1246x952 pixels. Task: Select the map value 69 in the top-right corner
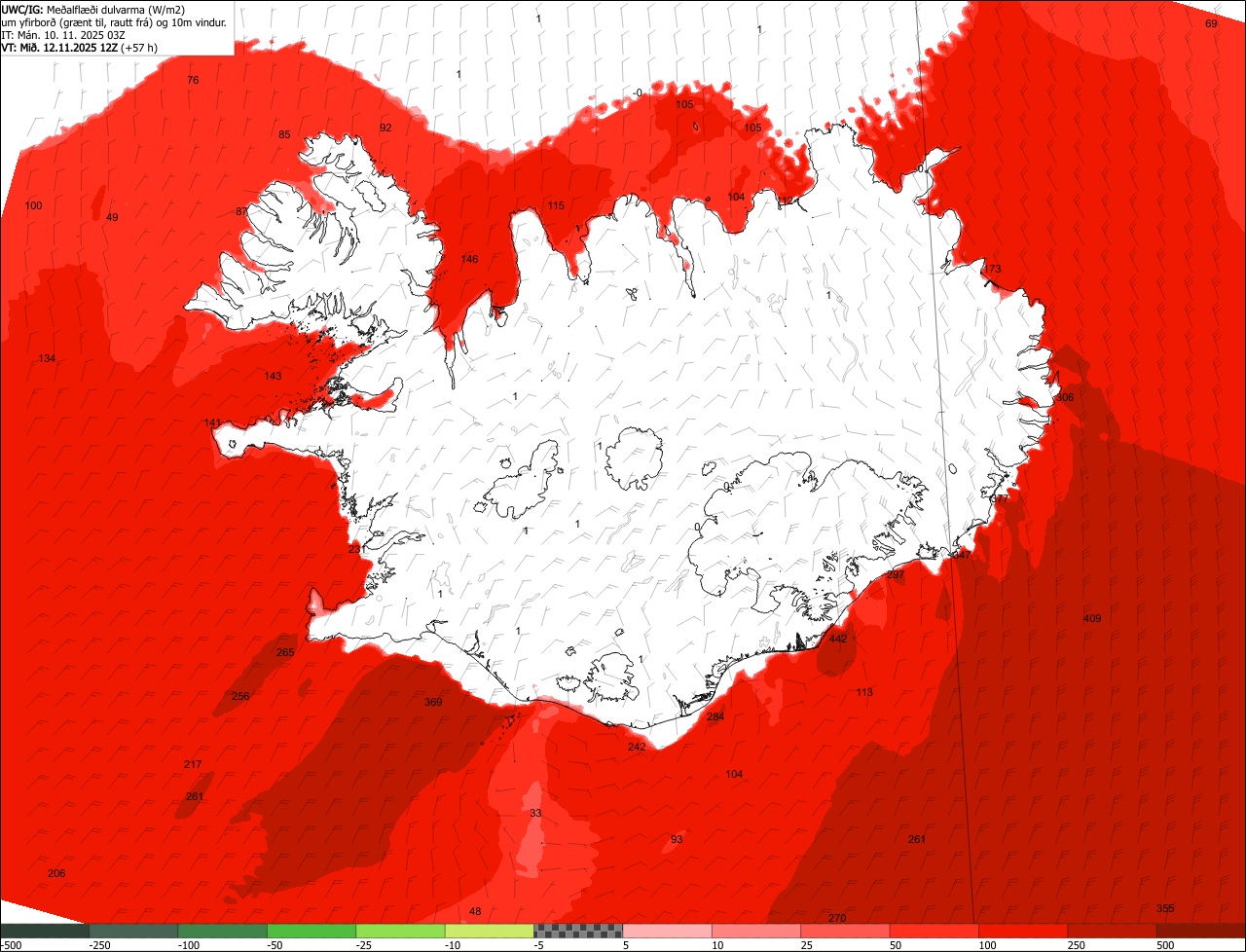click(1211, 23)
